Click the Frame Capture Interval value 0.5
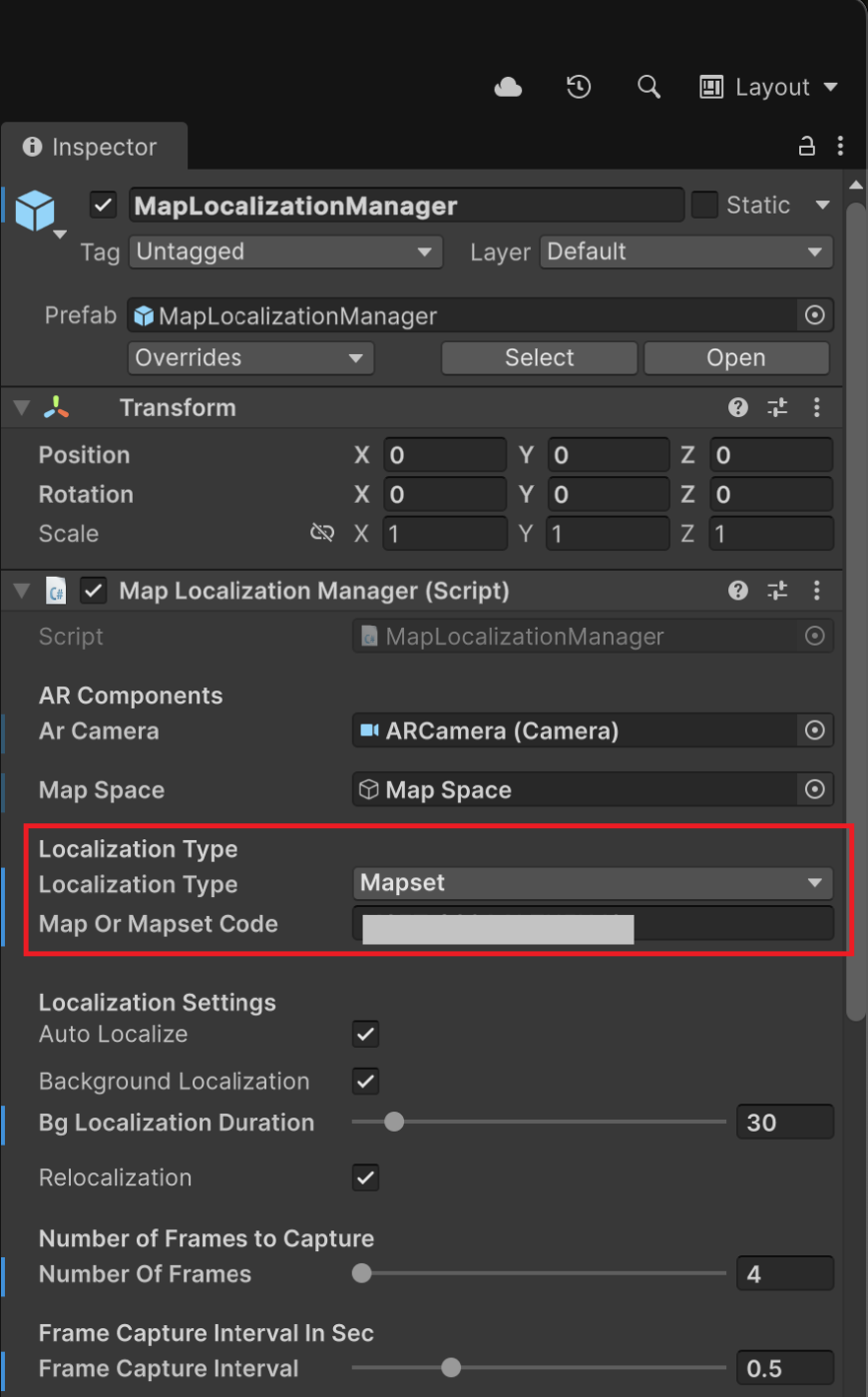Screen dimensions: 868x1397 tap(785, 1368)
